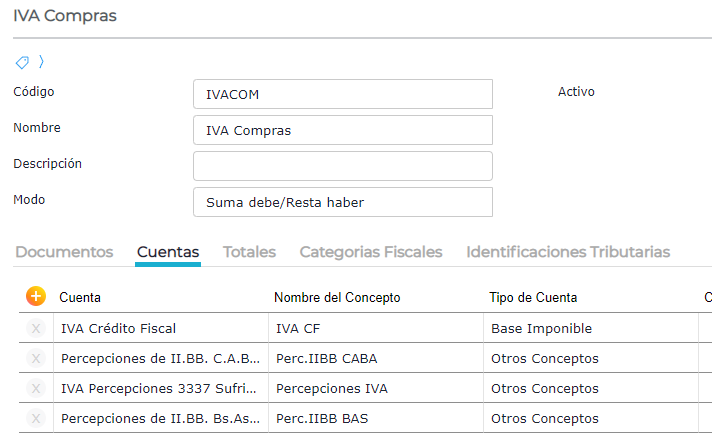Viewport: 712px width, 446px height.
Task: Open the Totales tab
Action: click(x=249, y=252)
